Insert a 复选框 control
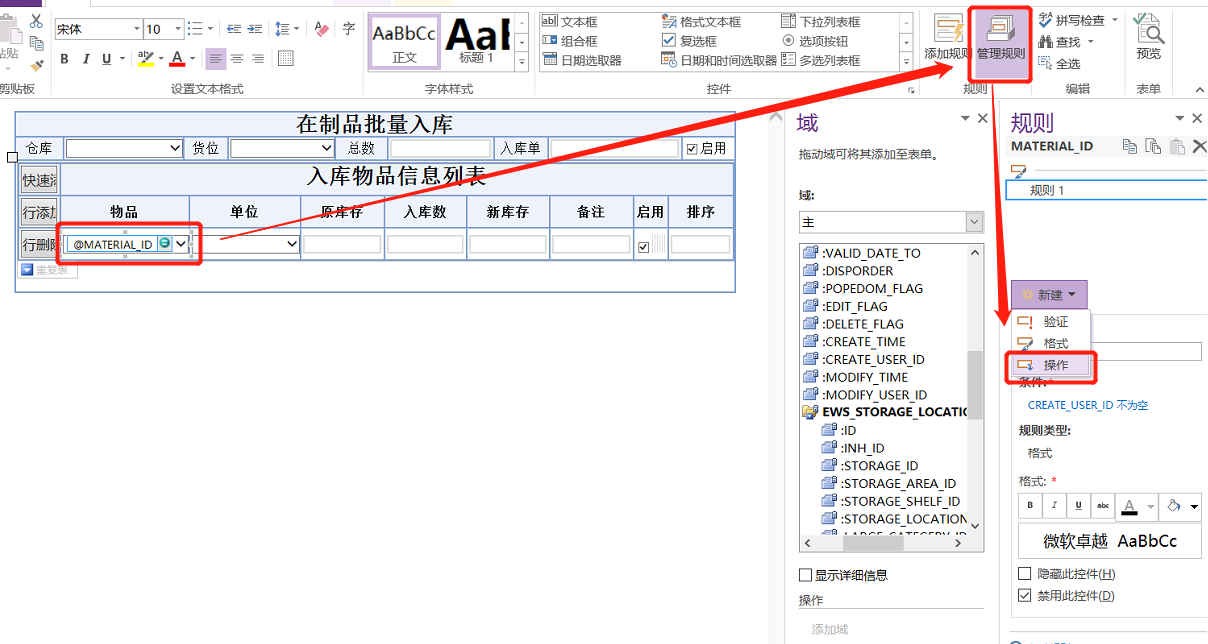This screenshot has height=644, width=1208. [x=690, y=41]
